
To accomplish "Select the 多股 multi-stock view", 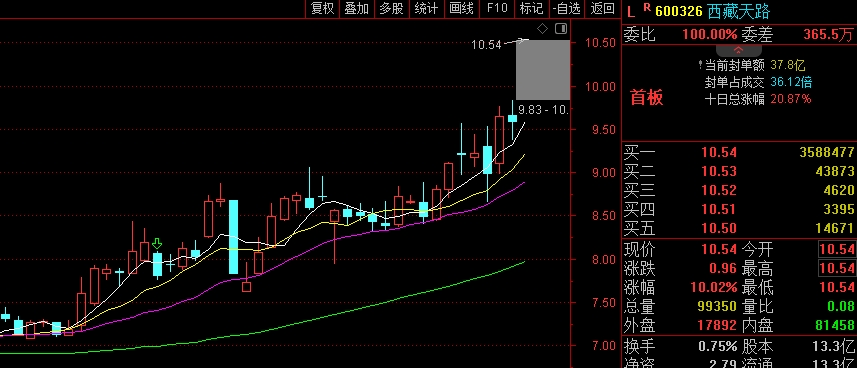I will click(391, 8).
